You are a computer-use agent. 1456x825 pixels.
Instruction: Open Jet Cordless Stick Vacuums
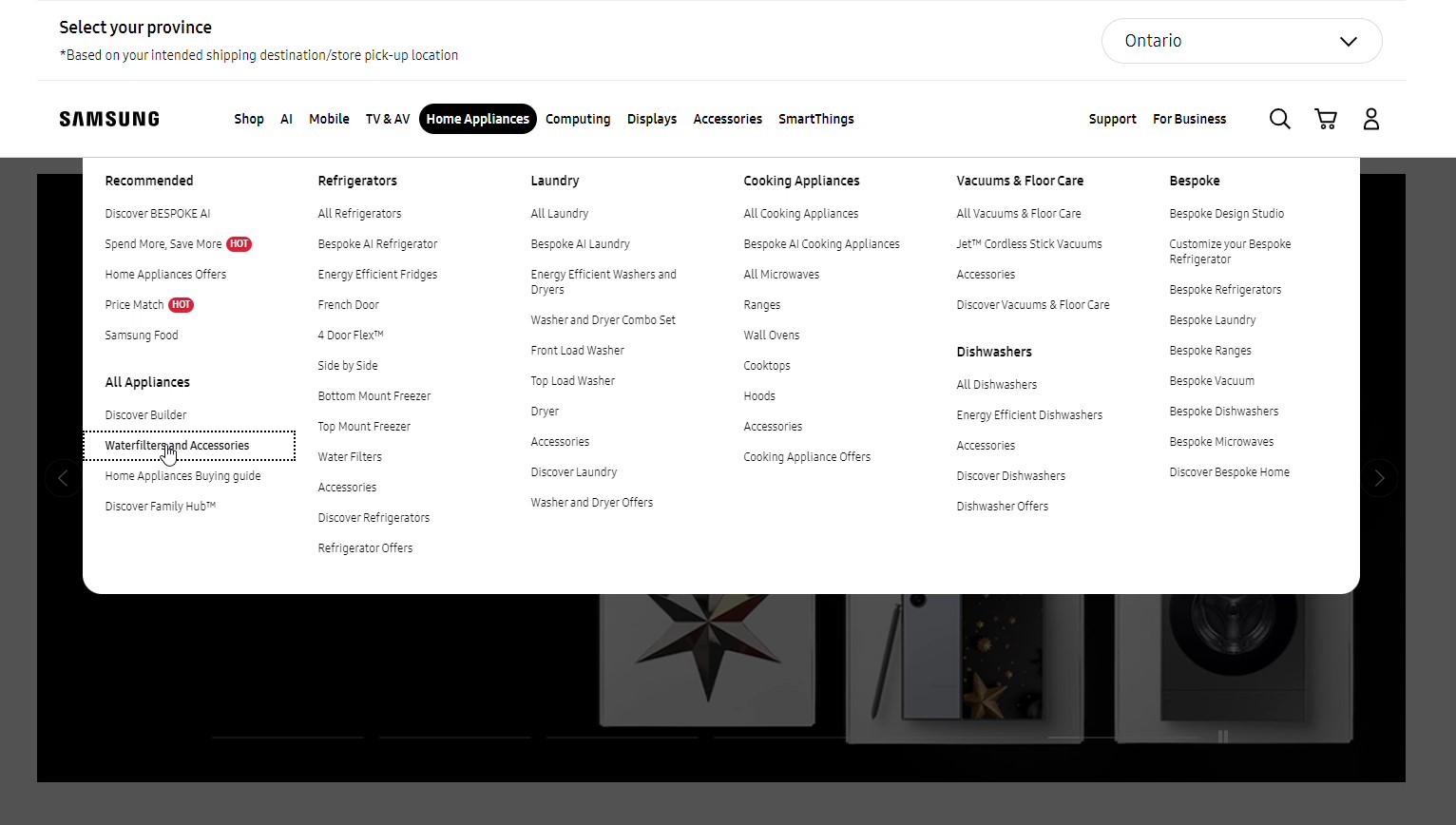pyautogui.click(x=1028, y=244)
